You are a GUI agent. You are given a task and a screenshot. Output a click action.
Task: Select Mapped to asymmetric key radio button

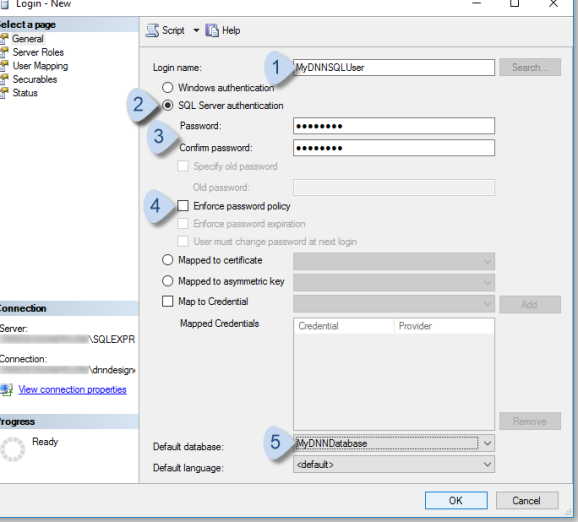[x=167, y=281]
